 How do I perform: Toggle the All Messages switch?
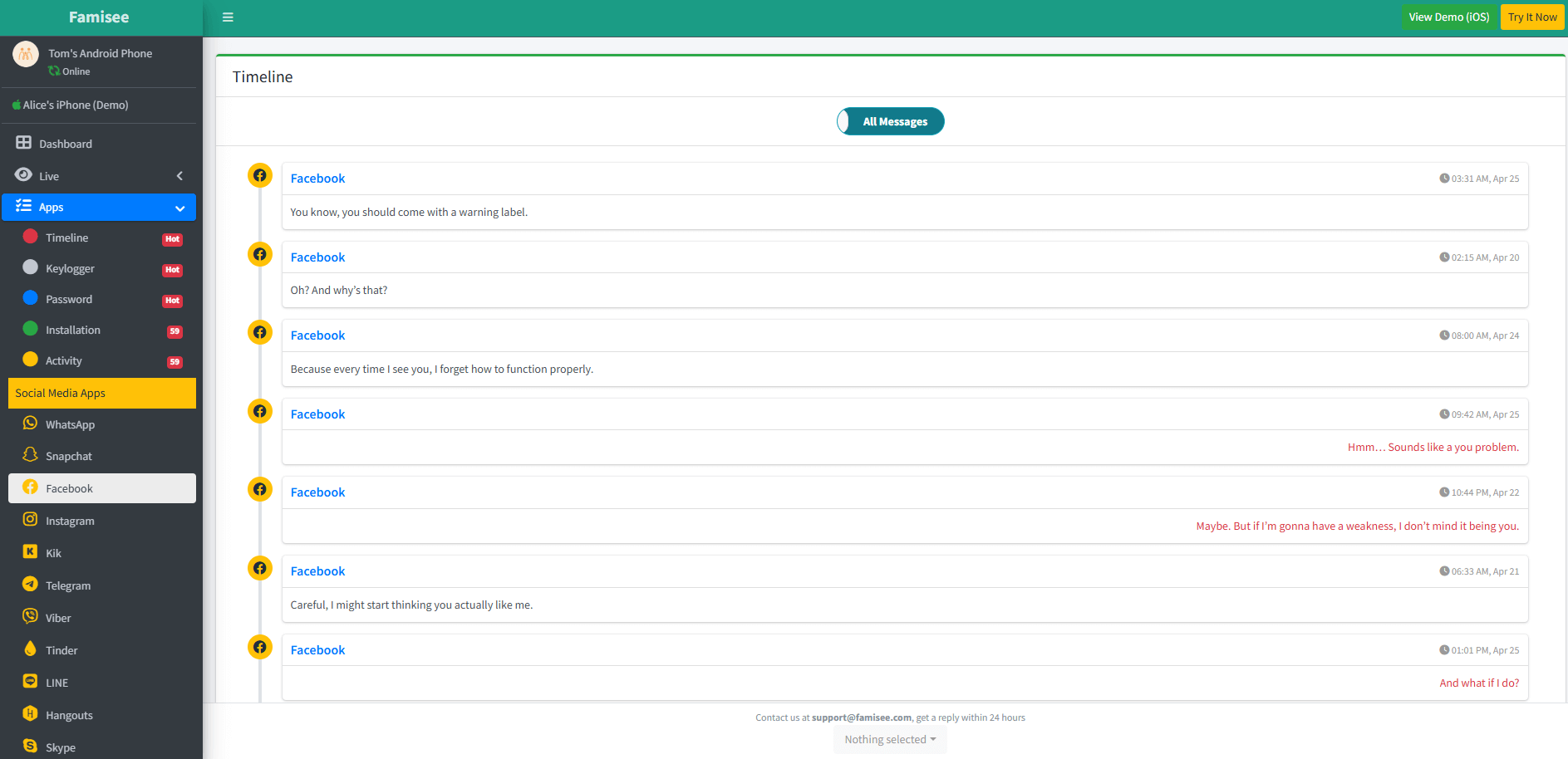click(x=890, y=121)
